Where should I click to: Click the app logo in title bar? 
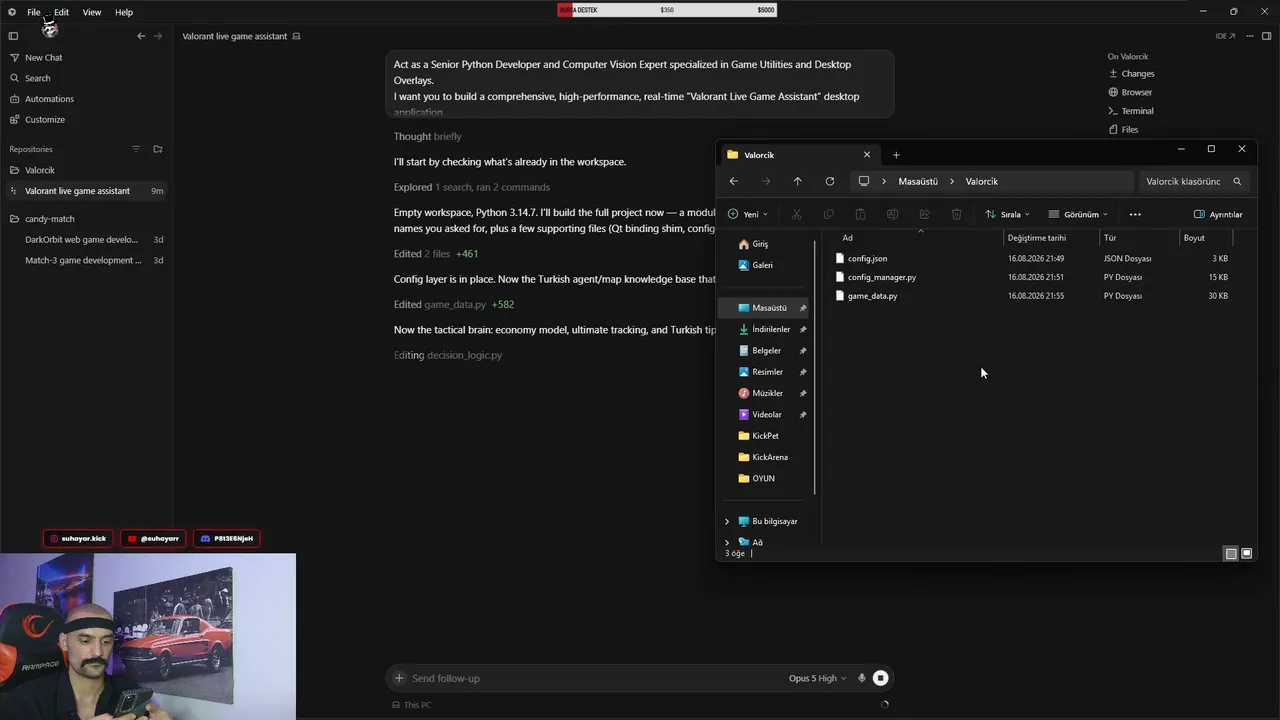[12, 12]
